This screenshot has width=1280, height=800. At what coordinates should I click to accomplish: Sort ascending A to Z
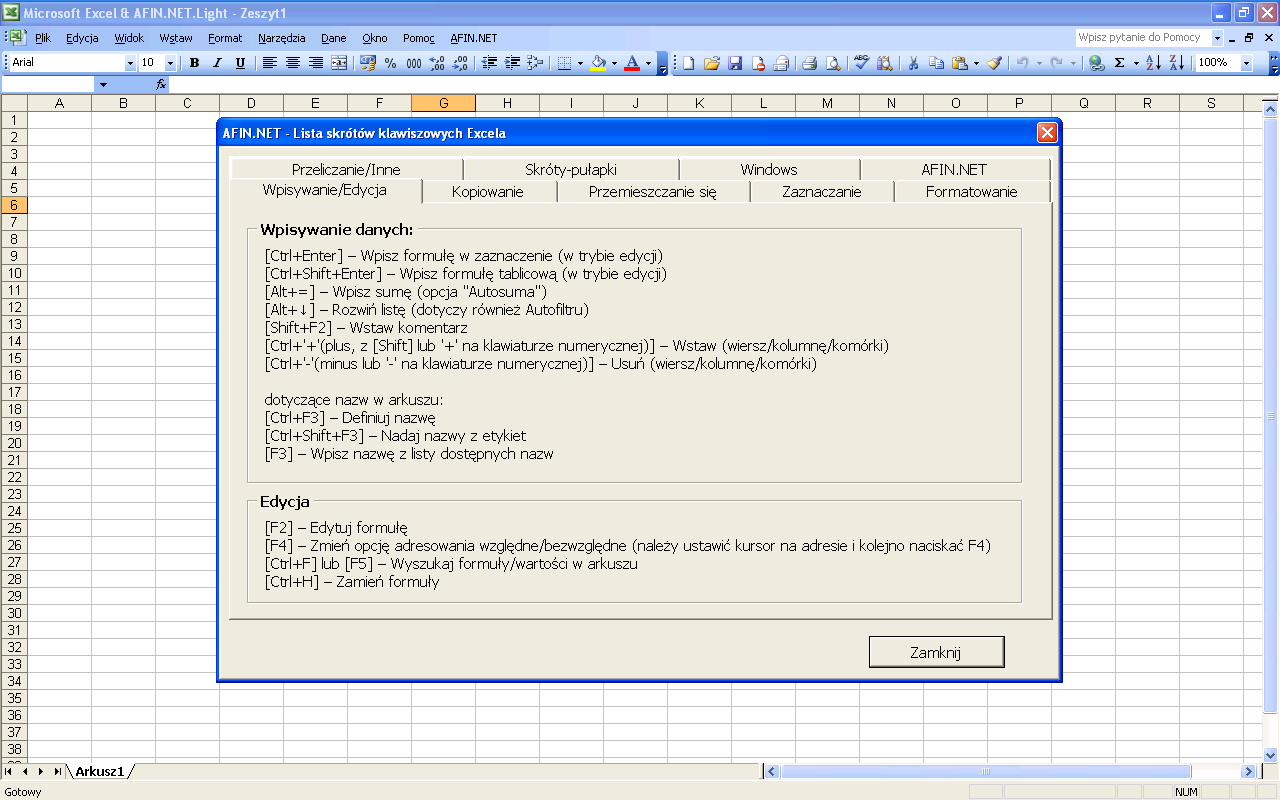pyautogui.click(x=1154, y=63)
